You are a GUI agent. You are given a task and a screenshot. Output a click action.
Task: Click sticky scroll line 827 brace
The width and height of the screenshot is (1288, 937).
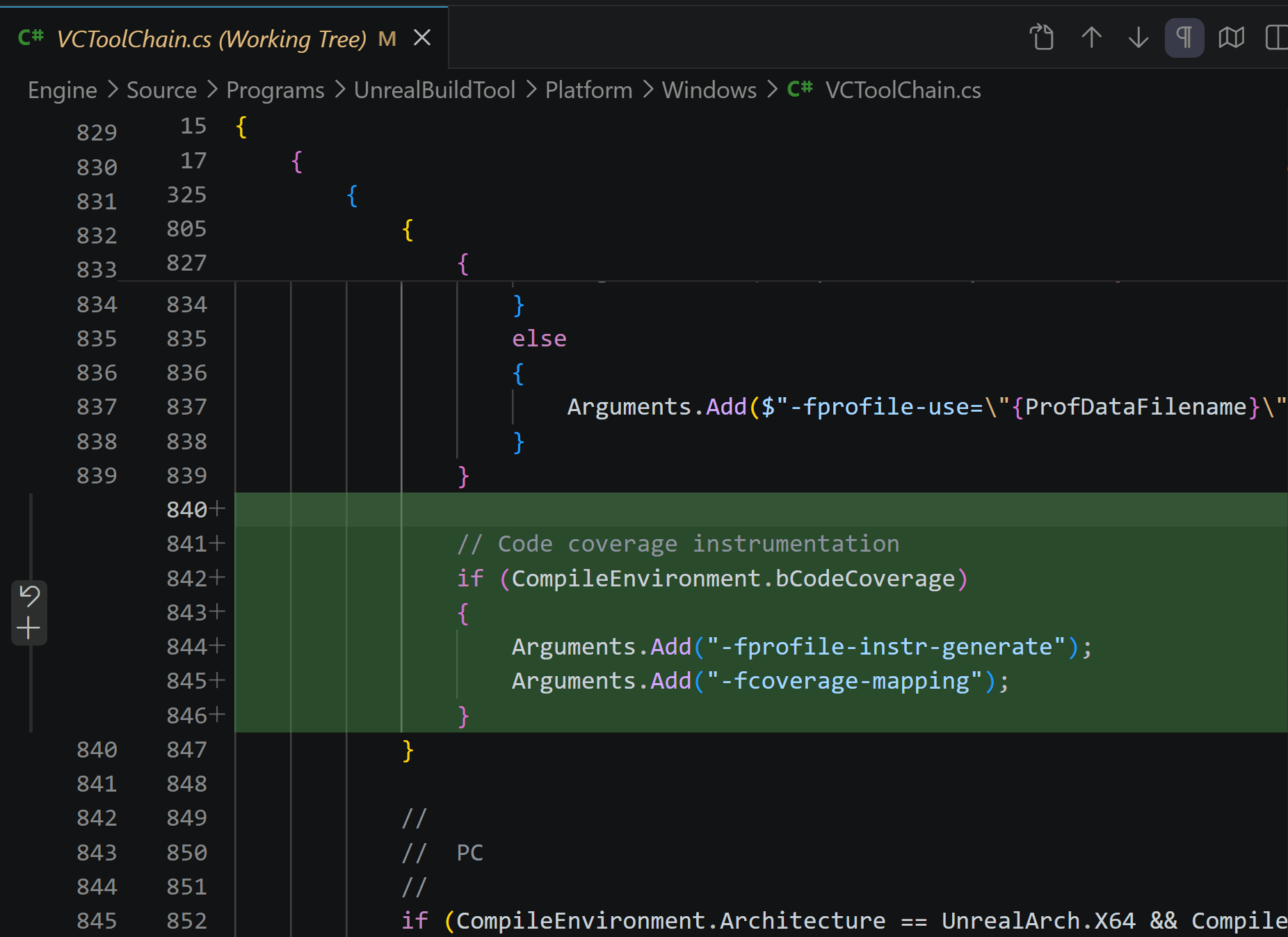(x=463, y=264)
